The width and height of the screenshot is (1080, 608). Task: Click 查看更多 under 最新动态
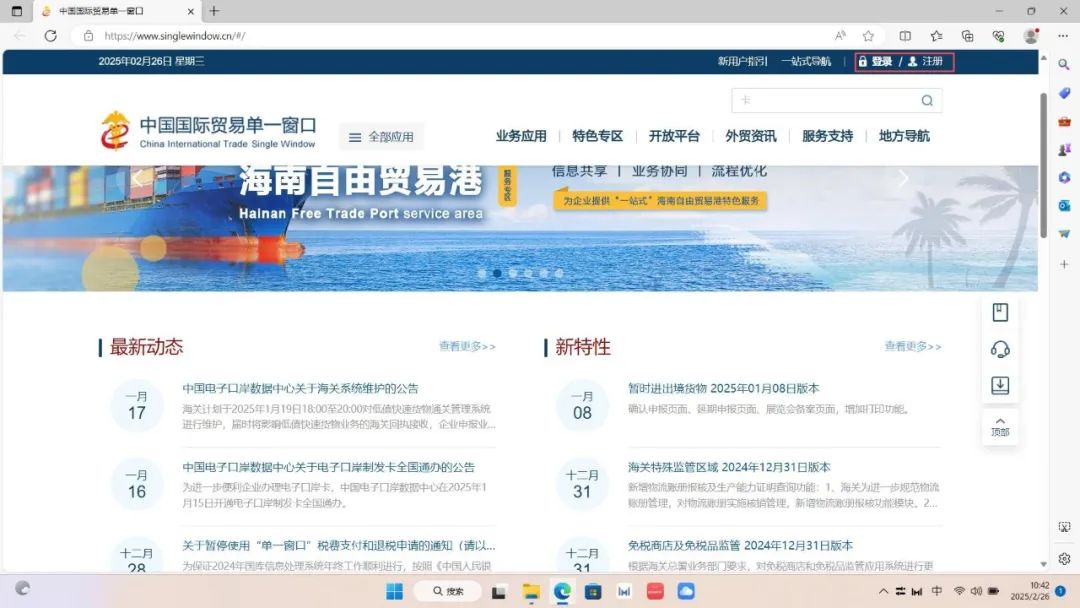[x=467, y=347]
